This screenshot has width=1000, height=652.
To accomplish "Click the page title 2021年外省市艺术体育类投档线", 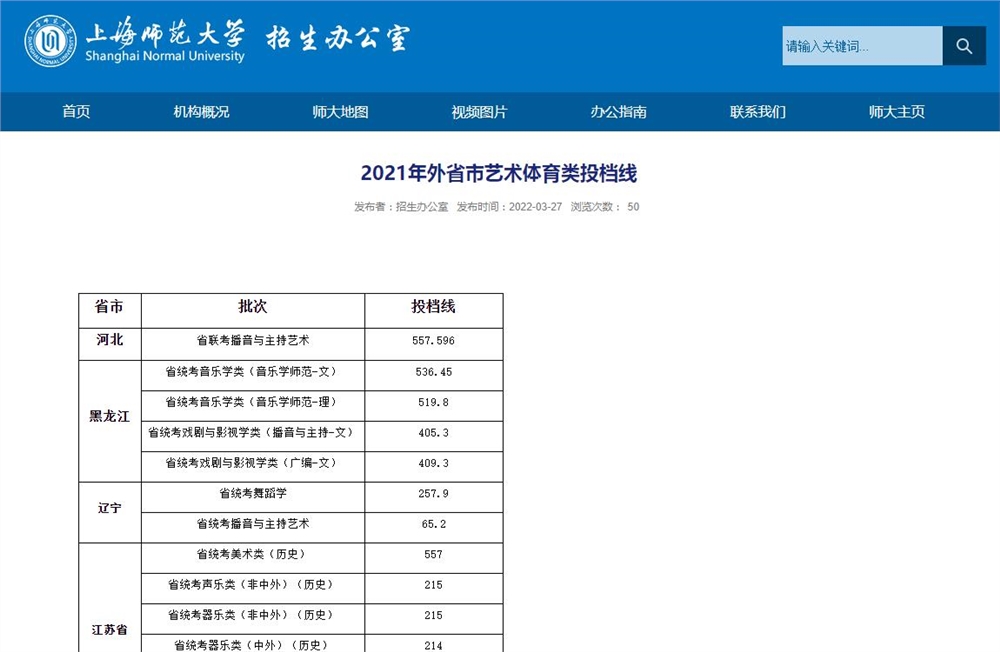I will point(499,173).
